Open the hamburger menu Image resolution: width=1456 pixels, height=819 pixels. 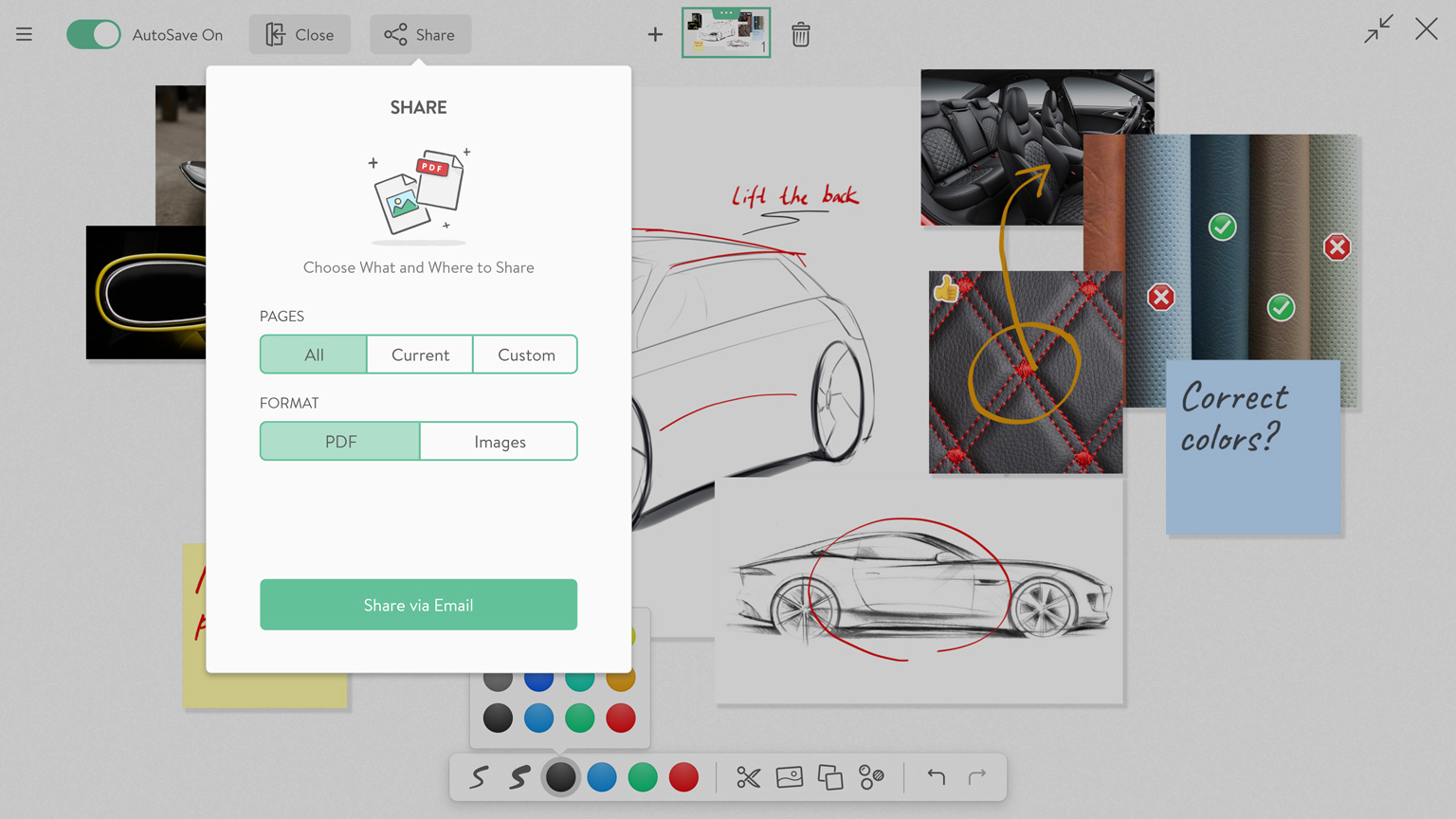(24, 35)
